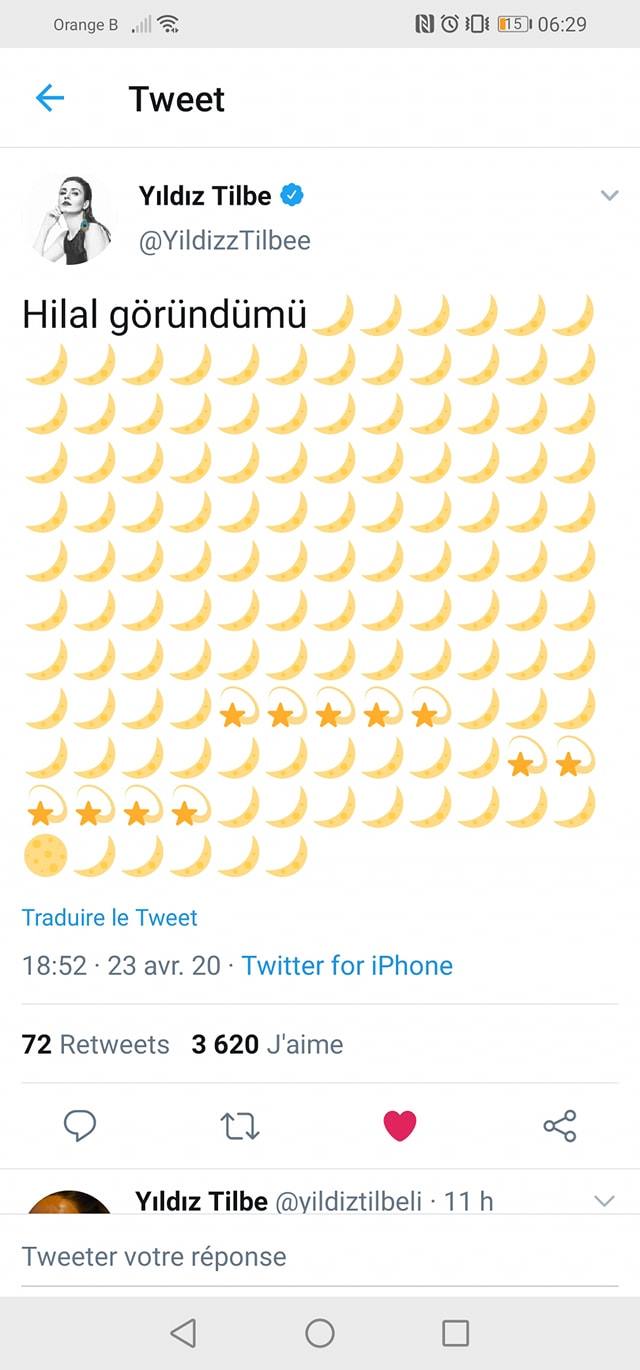640x1370 pixels.
Task: Open the Twitter for iPhone link
Action: (x=347, y=965)
